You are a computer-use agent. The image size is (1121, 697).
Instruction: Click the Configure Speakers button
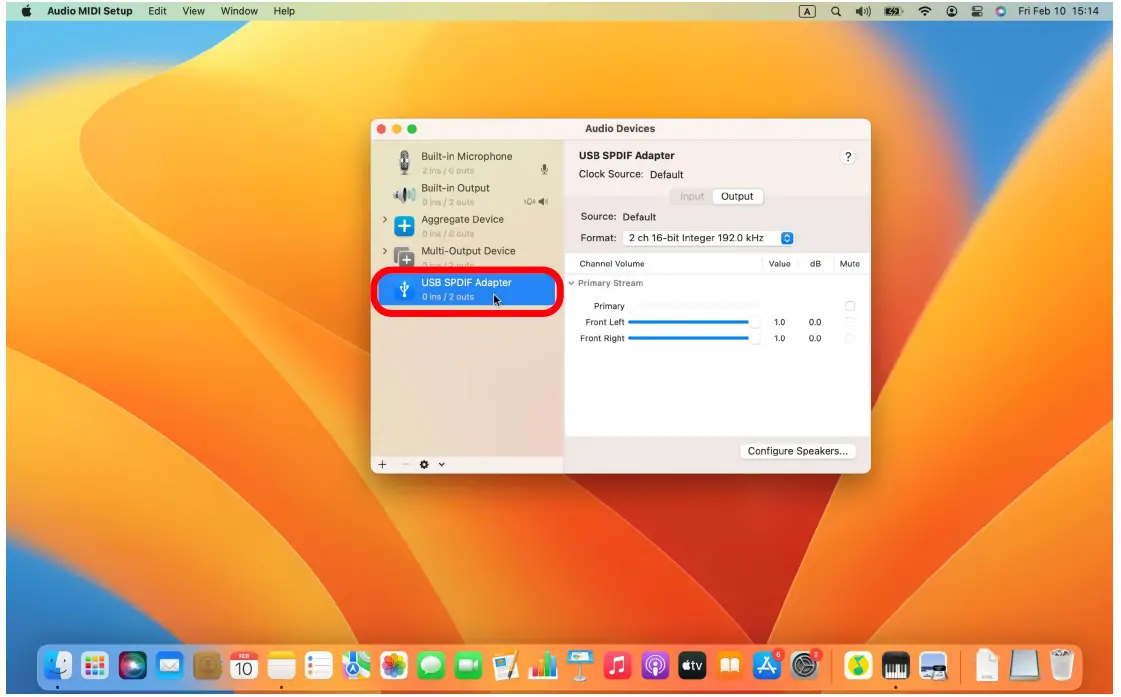797,451
